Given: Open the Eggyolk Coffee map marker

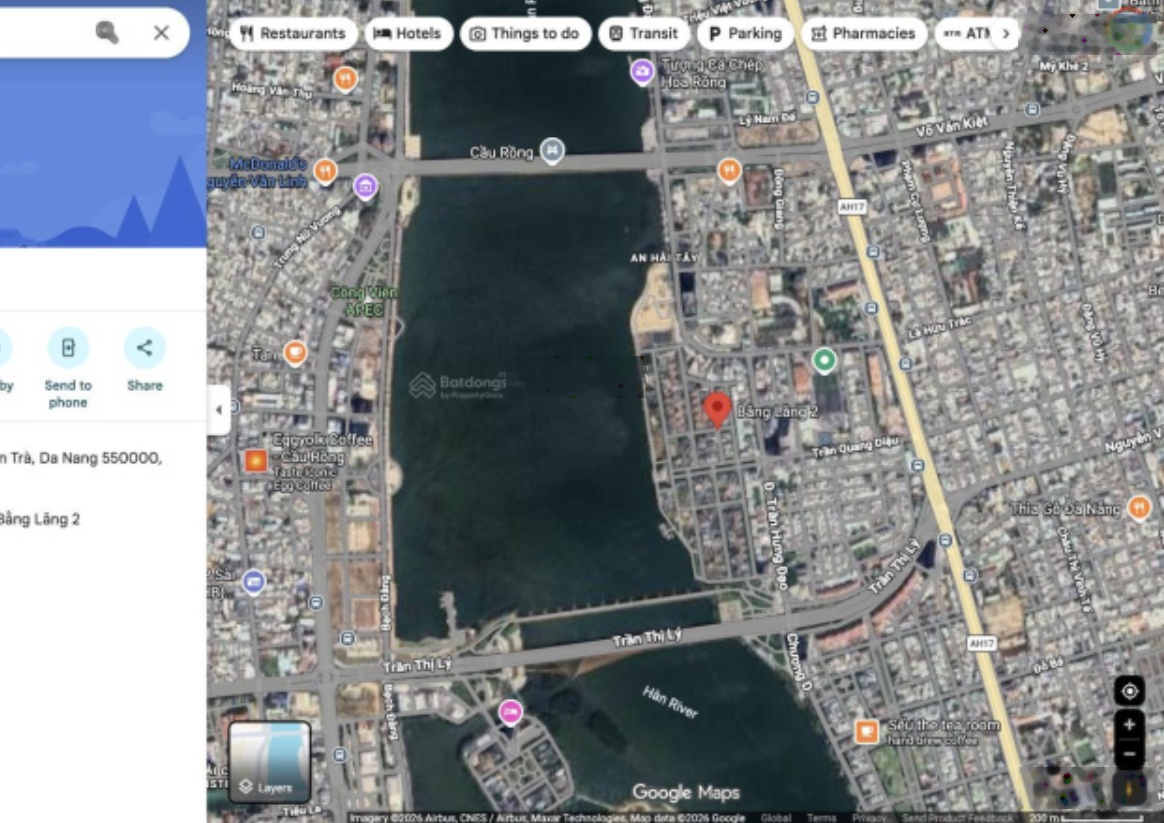Looking at the screenshot, I should pos(256,461).
